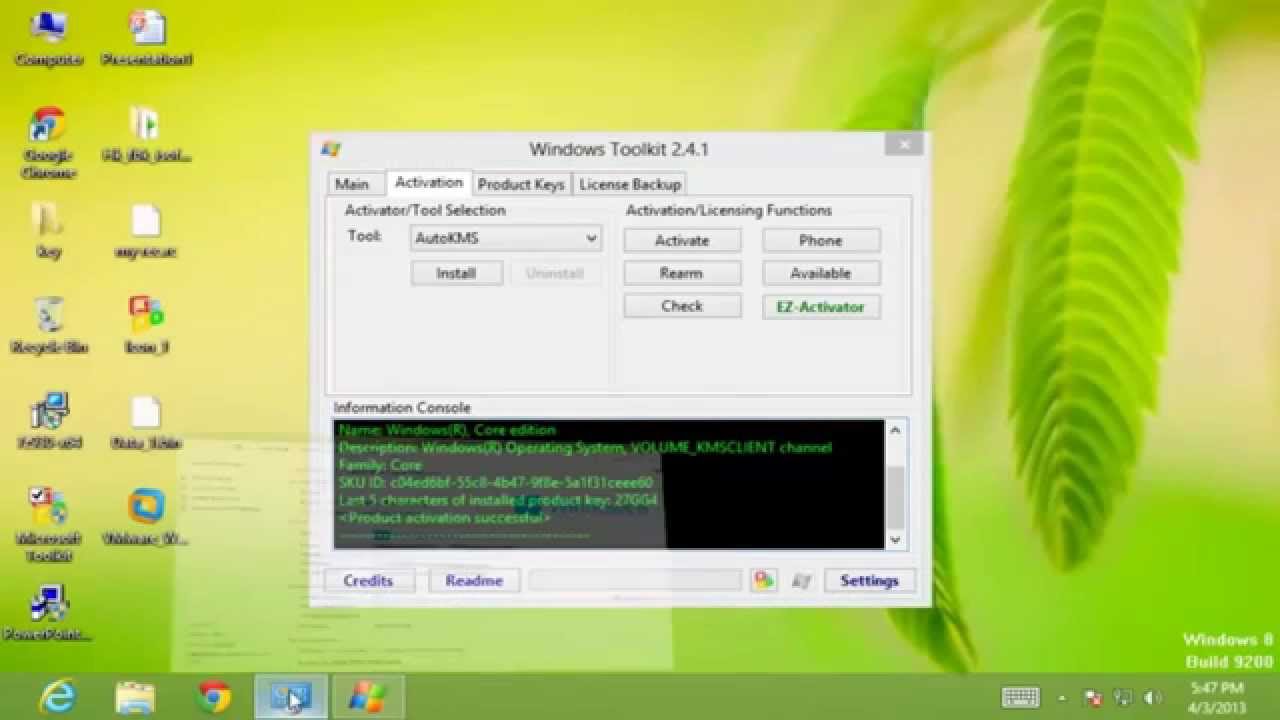Open the taskbar clock showing 5:47 PM

pyautogui.click(x=1217, y=698)
